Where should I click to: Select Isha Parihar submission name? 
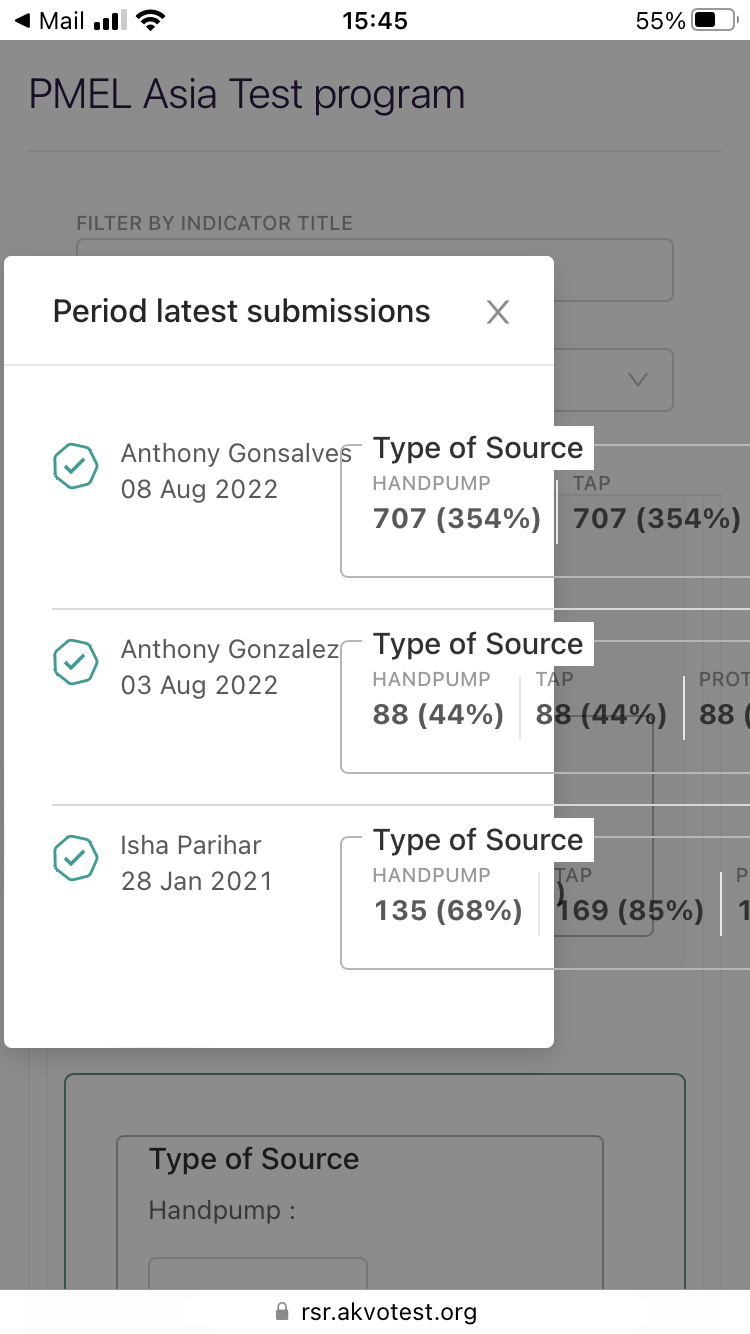191,846
